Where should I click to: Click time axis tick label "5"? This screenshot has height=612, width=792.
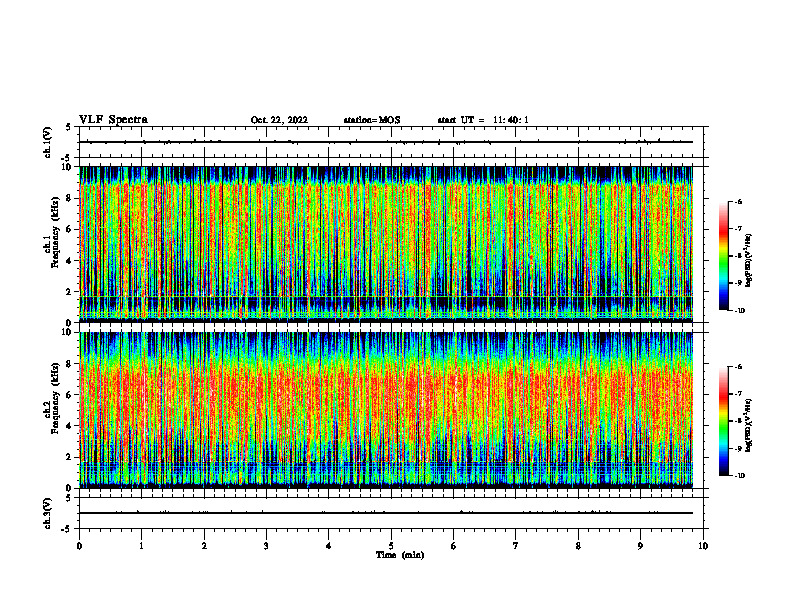point(391,546)
